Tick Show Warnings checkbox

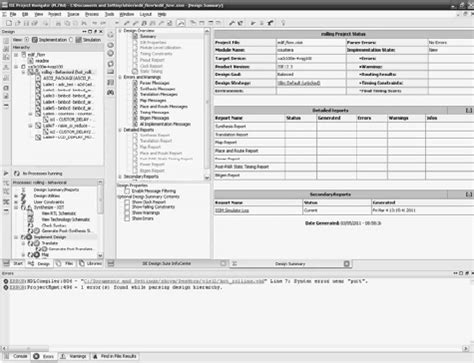127,213
